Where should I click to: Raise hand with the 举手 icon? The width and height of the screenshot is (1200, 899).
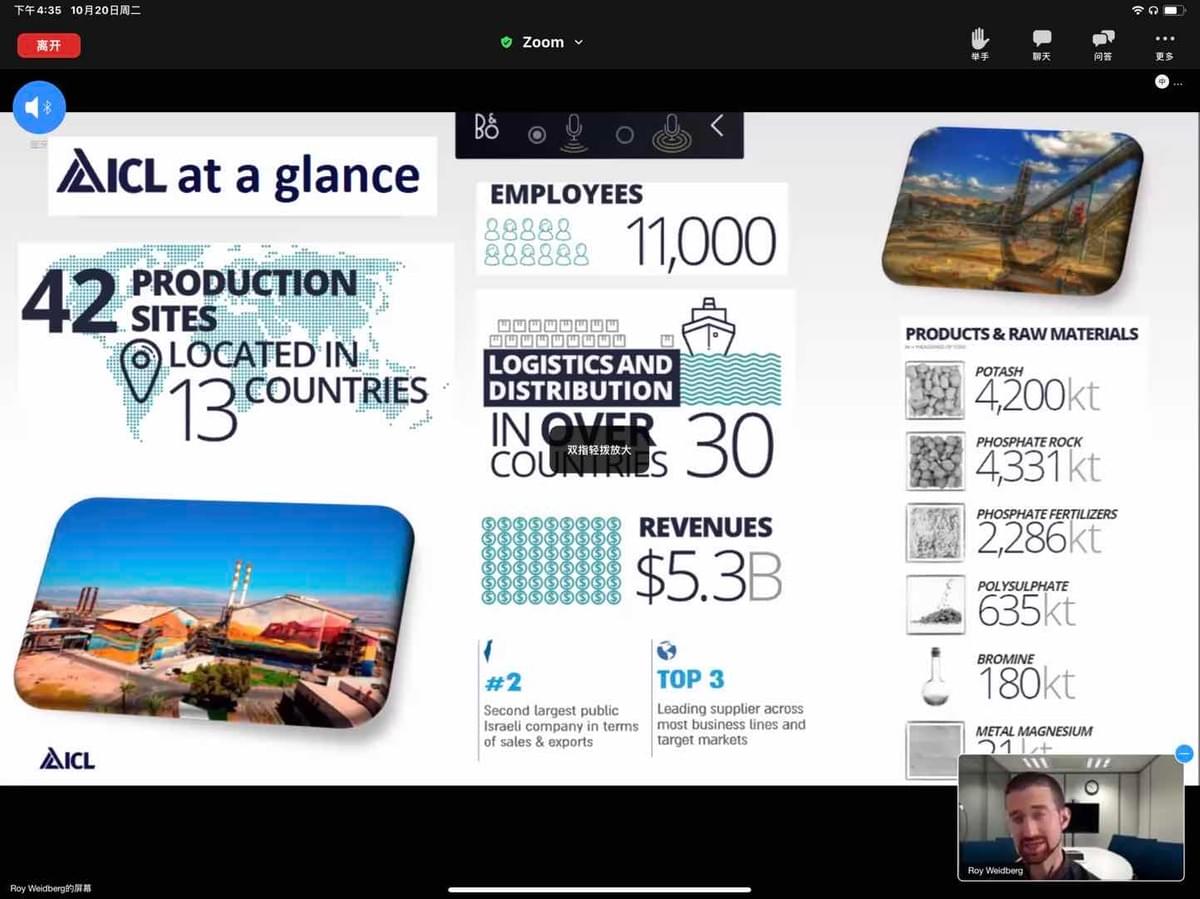click(x=979, y=45)
